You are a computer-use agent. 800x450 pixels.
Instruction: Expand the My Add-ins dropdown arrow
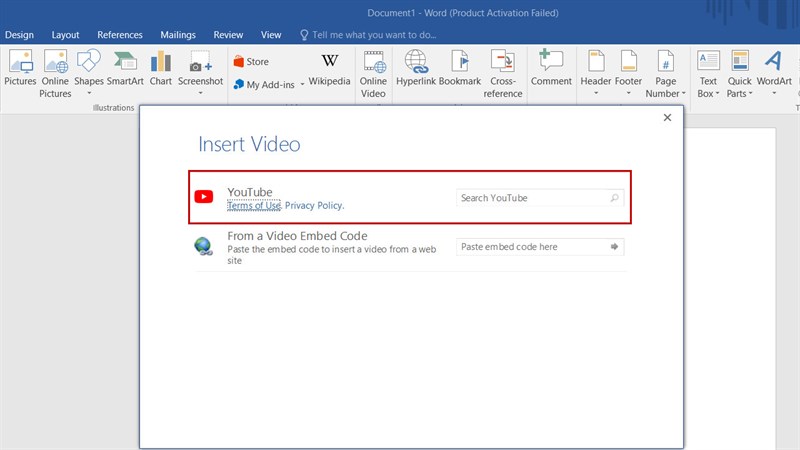click(302, 85)
